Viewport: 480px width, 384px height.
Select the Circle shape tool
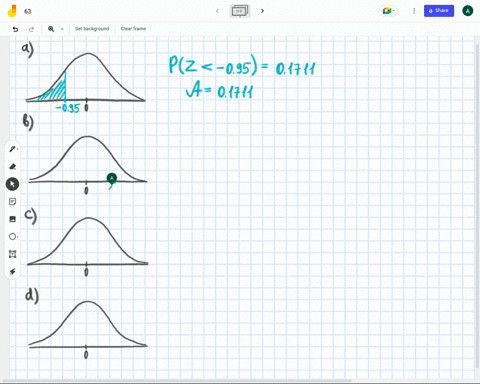[x=12, y=237]
